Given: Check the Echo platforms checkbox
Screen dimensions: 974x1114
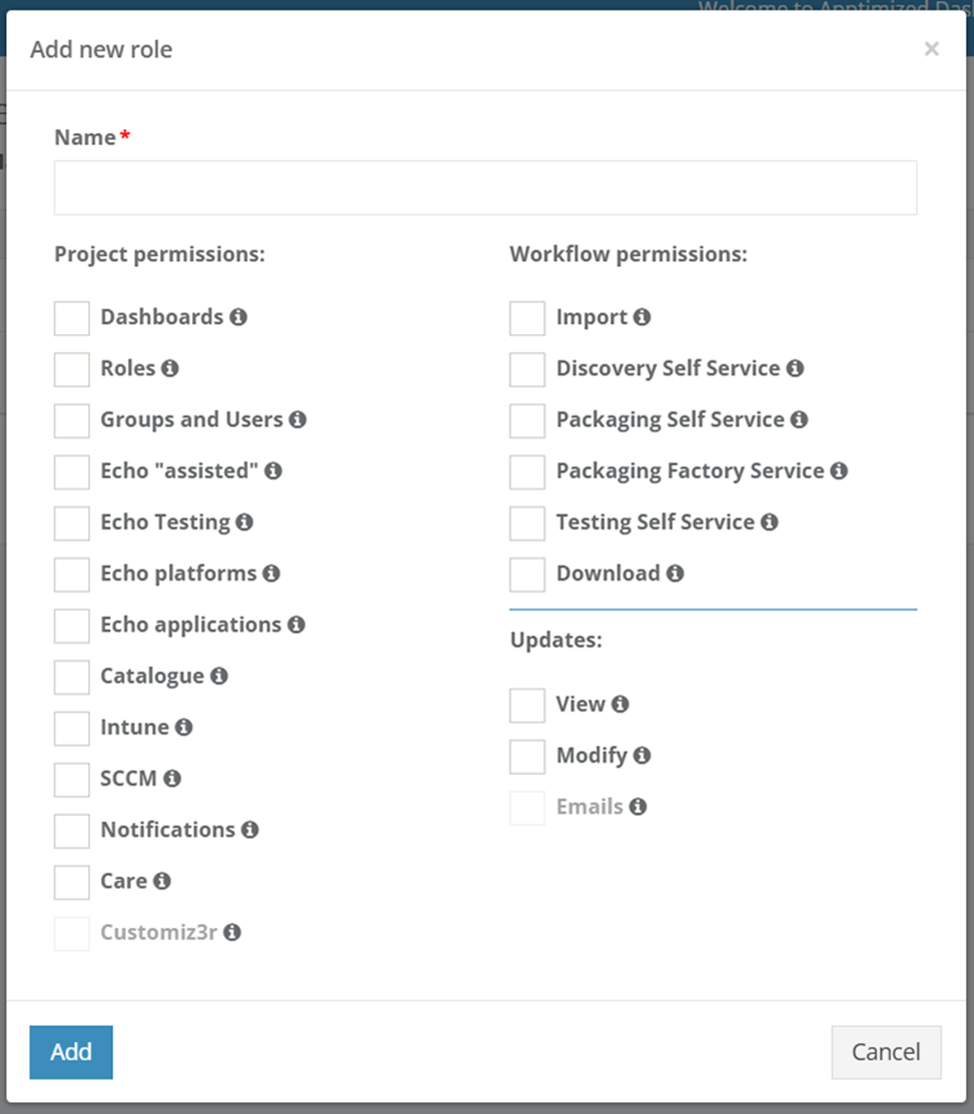Looking at the screenshot, I should pos(72,574).
